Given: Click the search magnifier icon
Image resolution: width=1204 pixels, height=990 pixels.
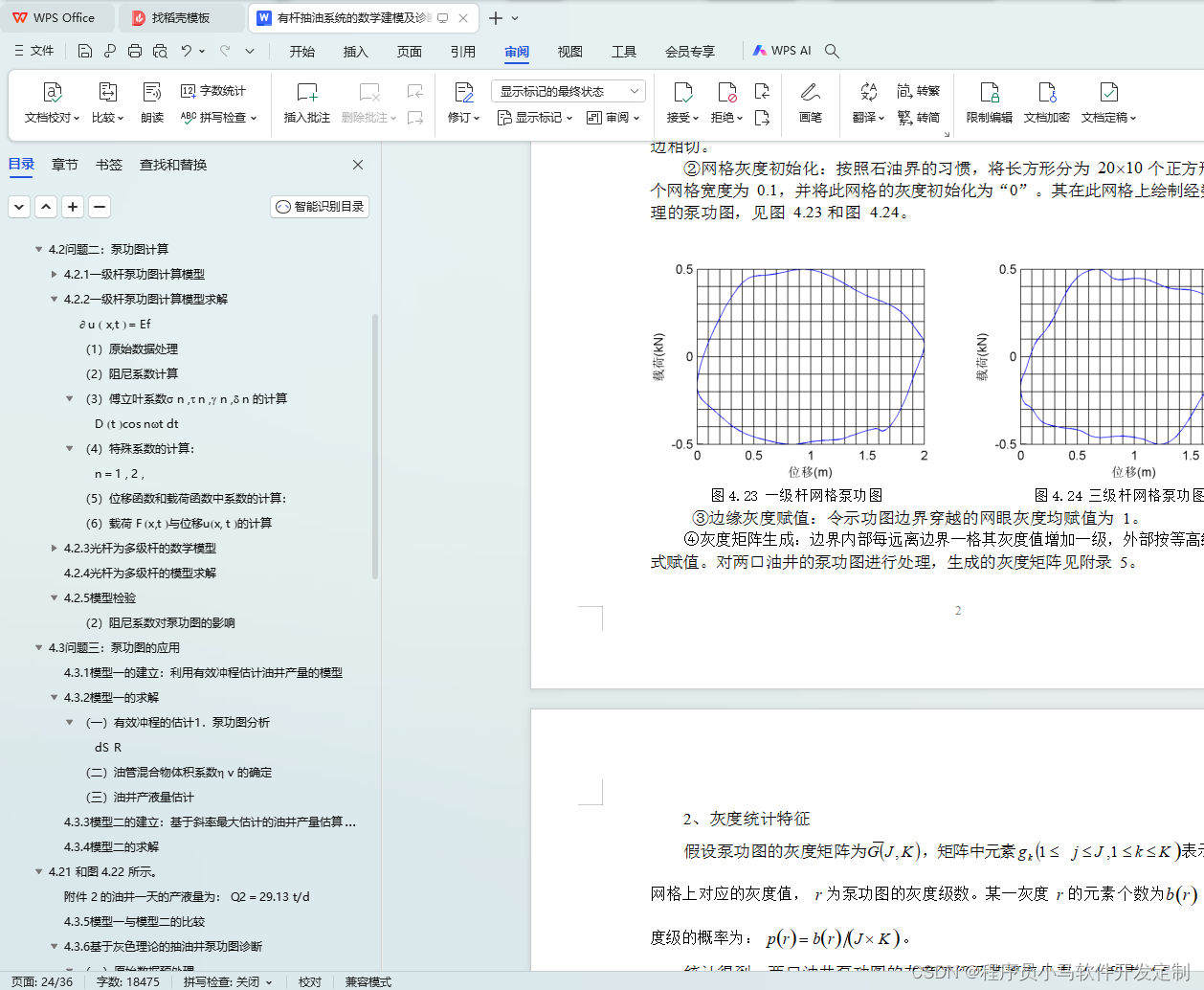Looking at the screenshot, I should point(832,51).
